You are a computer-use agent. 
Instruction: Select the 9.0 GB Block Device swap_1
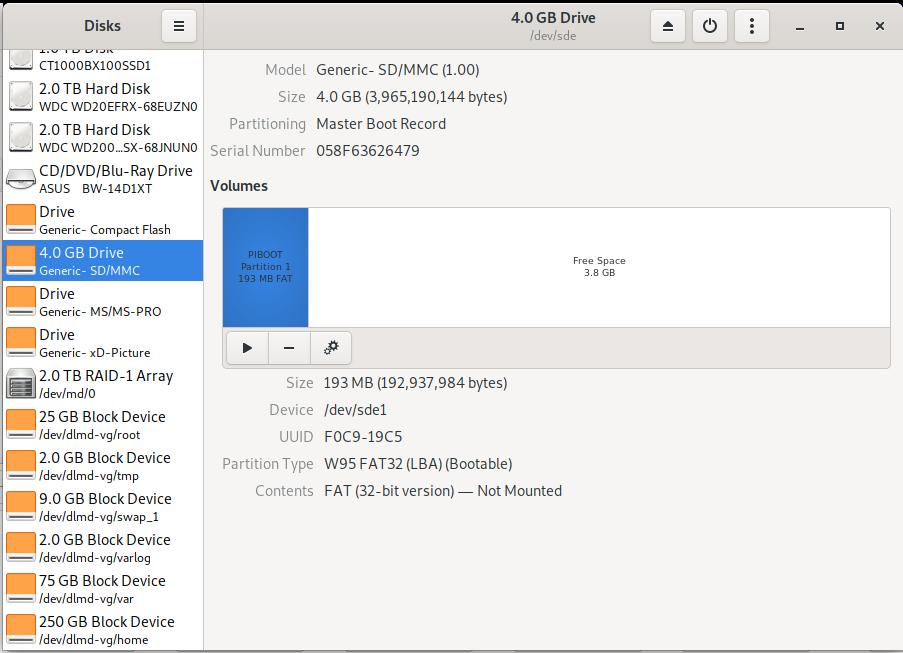click(103, 506)
